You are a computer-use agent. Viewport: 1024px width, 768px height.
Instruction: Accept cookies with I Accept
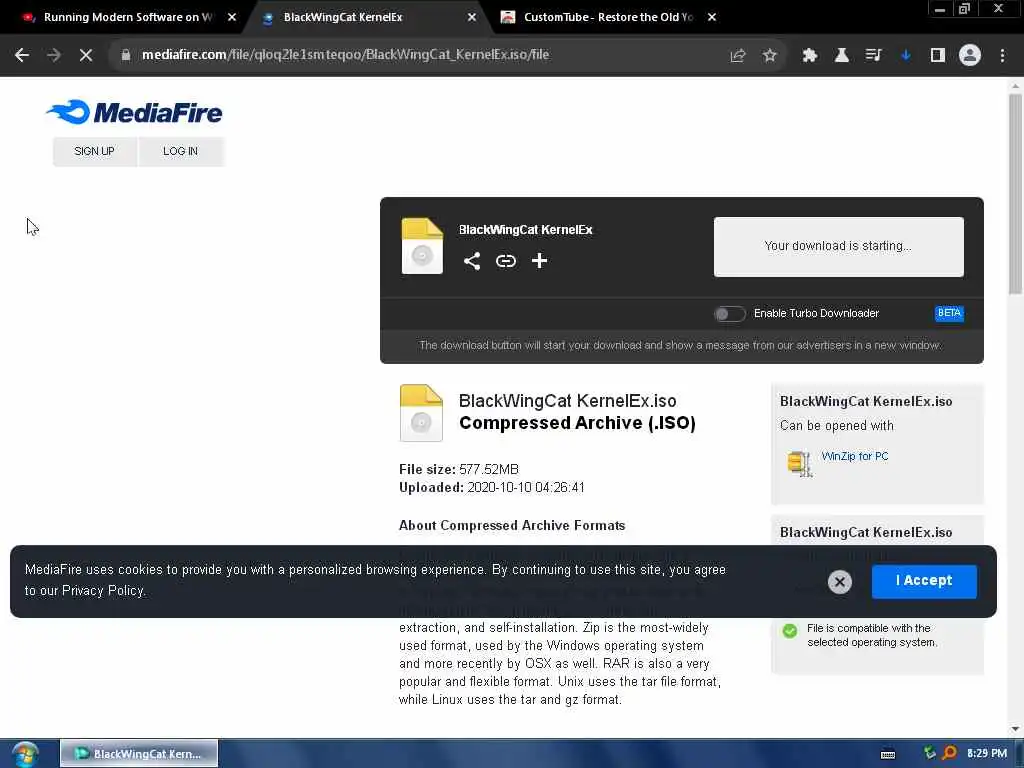924,581
